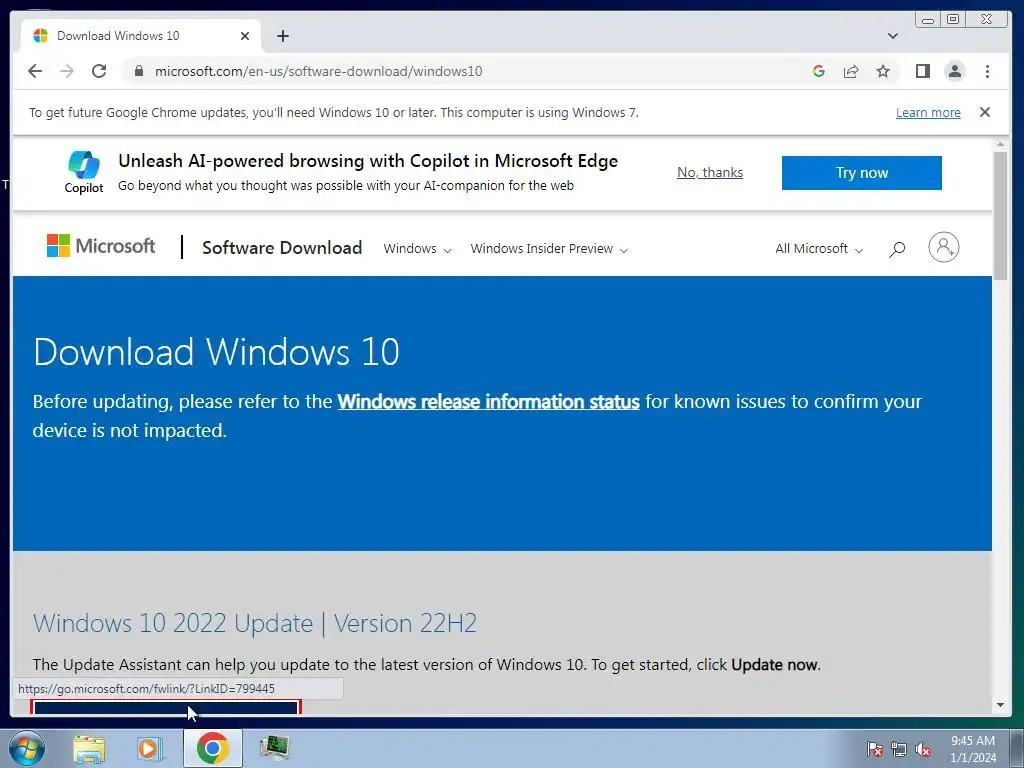Click the Microsoft logo

(x=101, y=246)
